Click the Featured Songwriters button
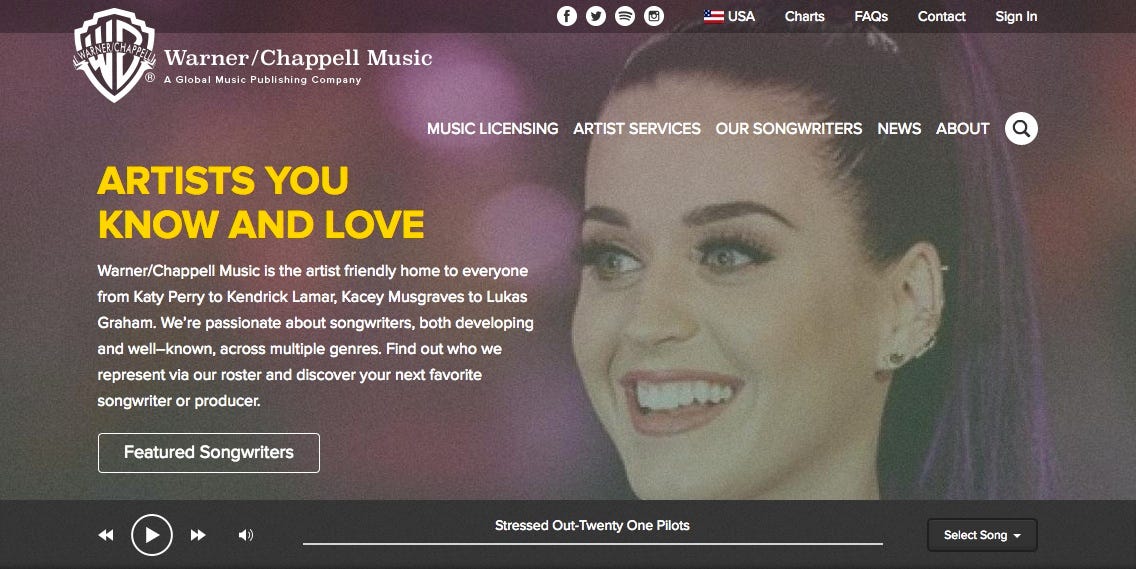 (209, 452)
